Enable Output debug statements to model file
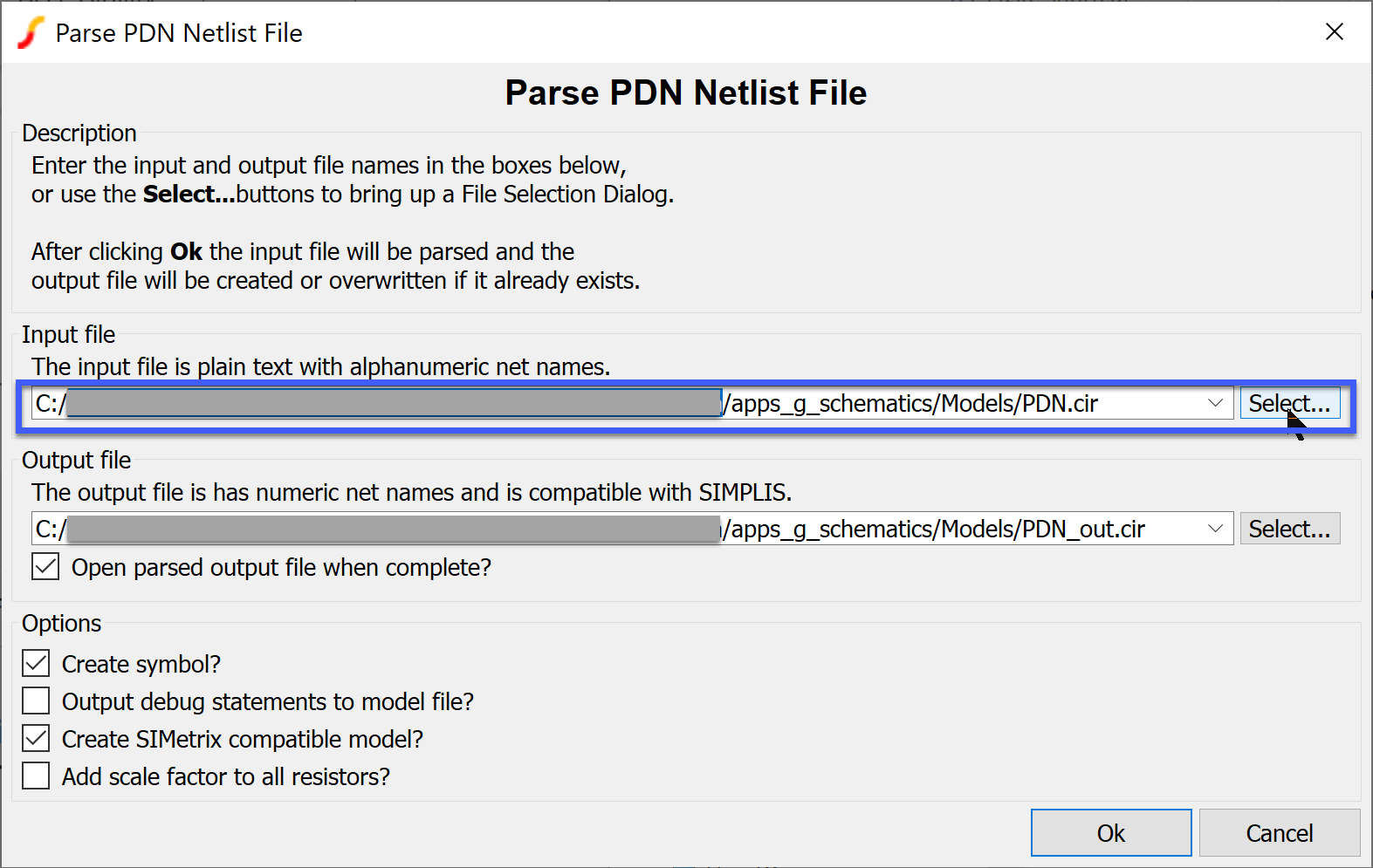This screenshot has width=1373, height=868. pyautogui.click(x=37, y=701)
